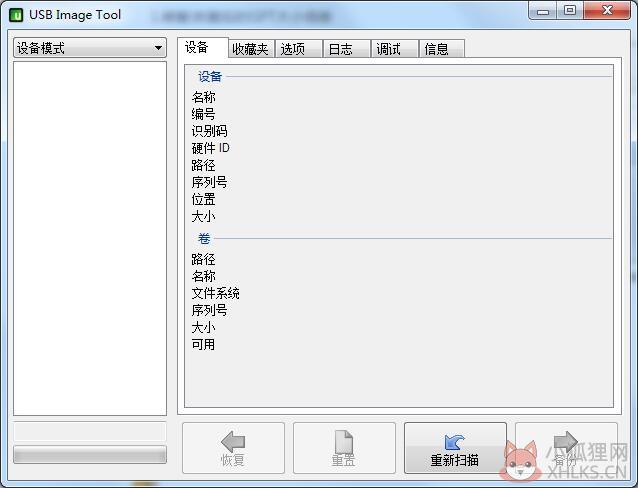The height and width of the screenshot is (488, 638).
Task: Click the 备份 backup button
Action: [x=566, y=448]
